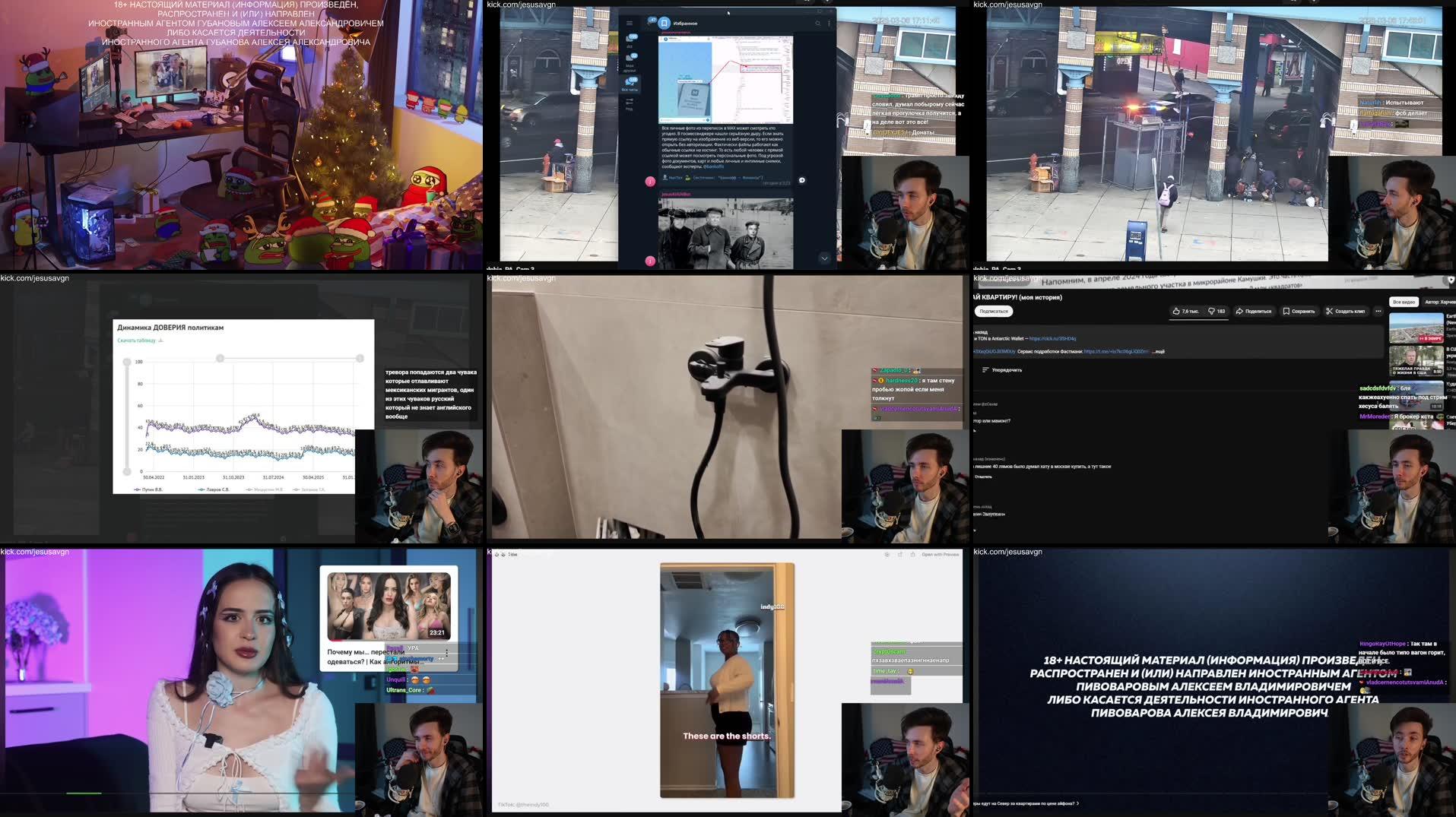
Task: Toggle the Лавров С.В. line in the trust chart
Action: (x=214, y=489)
